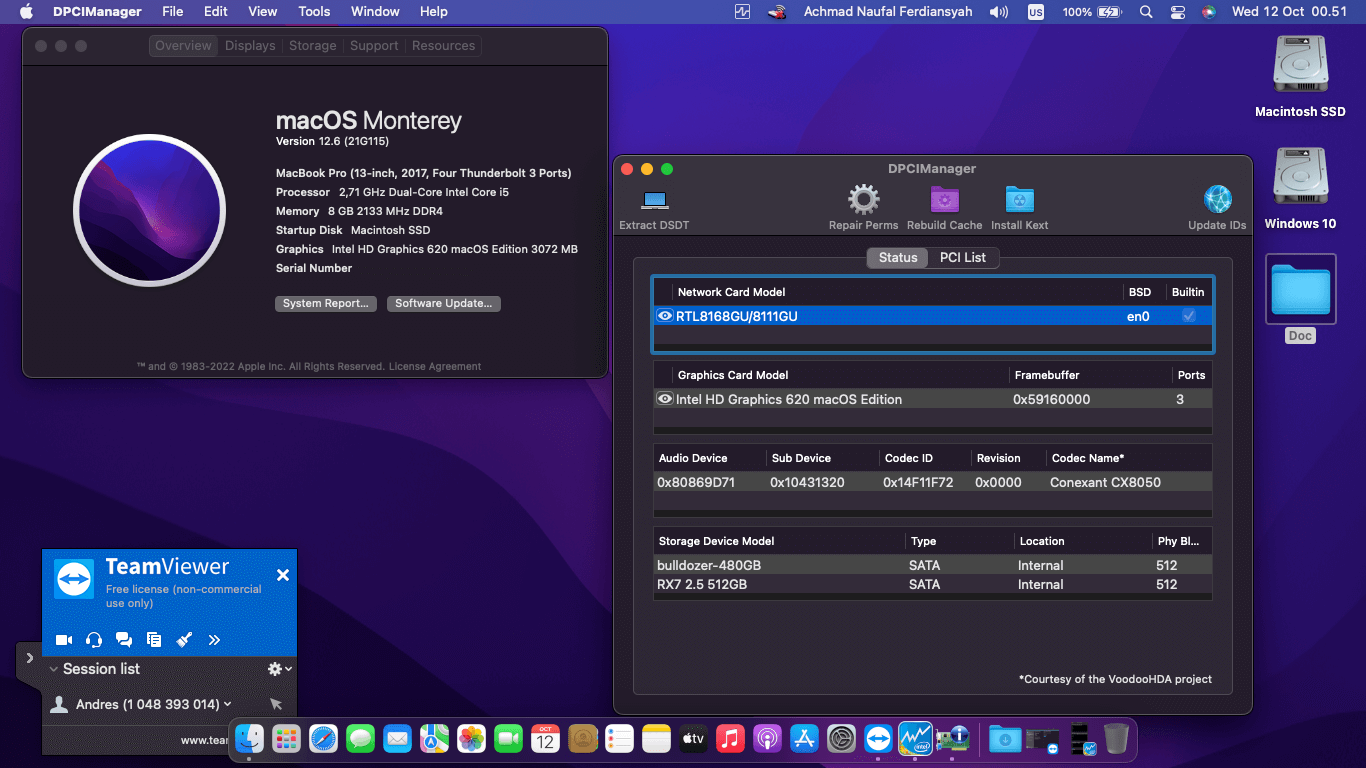Open Podcasts from the Dock
This screenshot has width=1366, height=768.
pyautogui.click(x=767, y=739)
